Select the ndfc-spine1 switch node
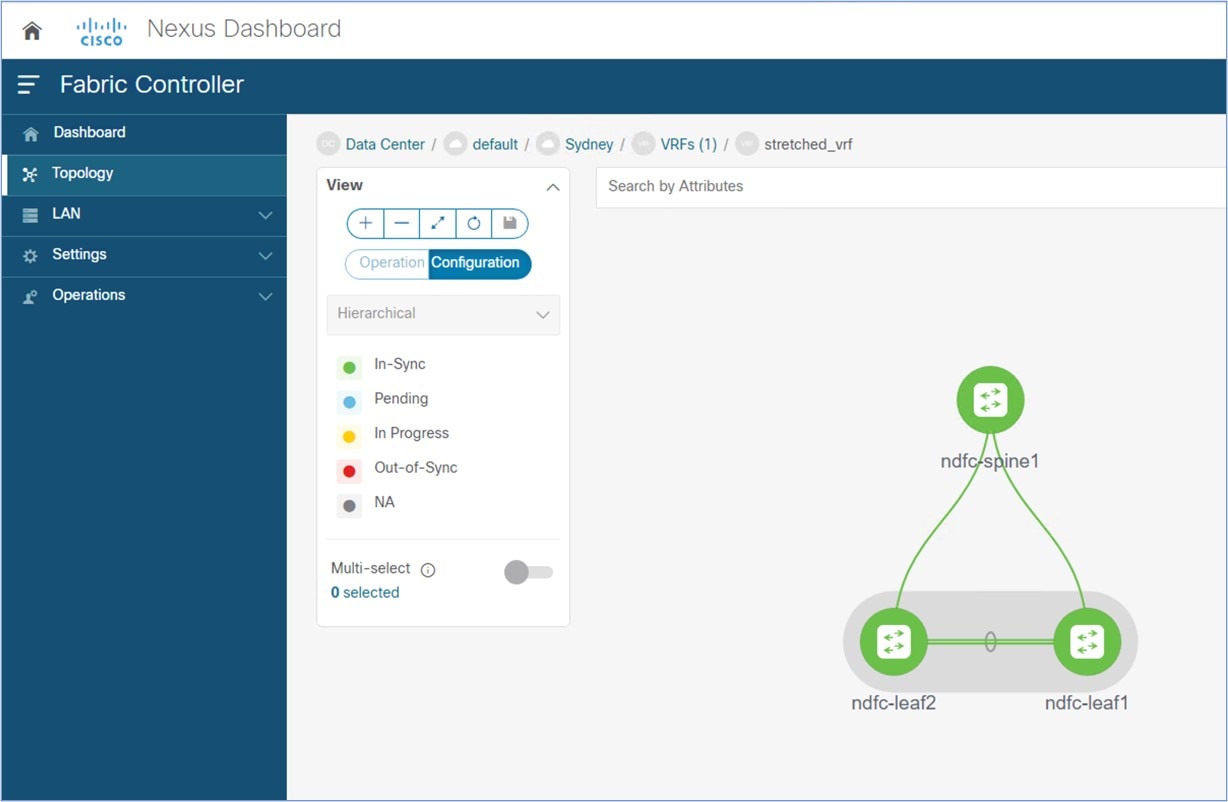This screenshot has height=802, width=1228. click(990, 400)
